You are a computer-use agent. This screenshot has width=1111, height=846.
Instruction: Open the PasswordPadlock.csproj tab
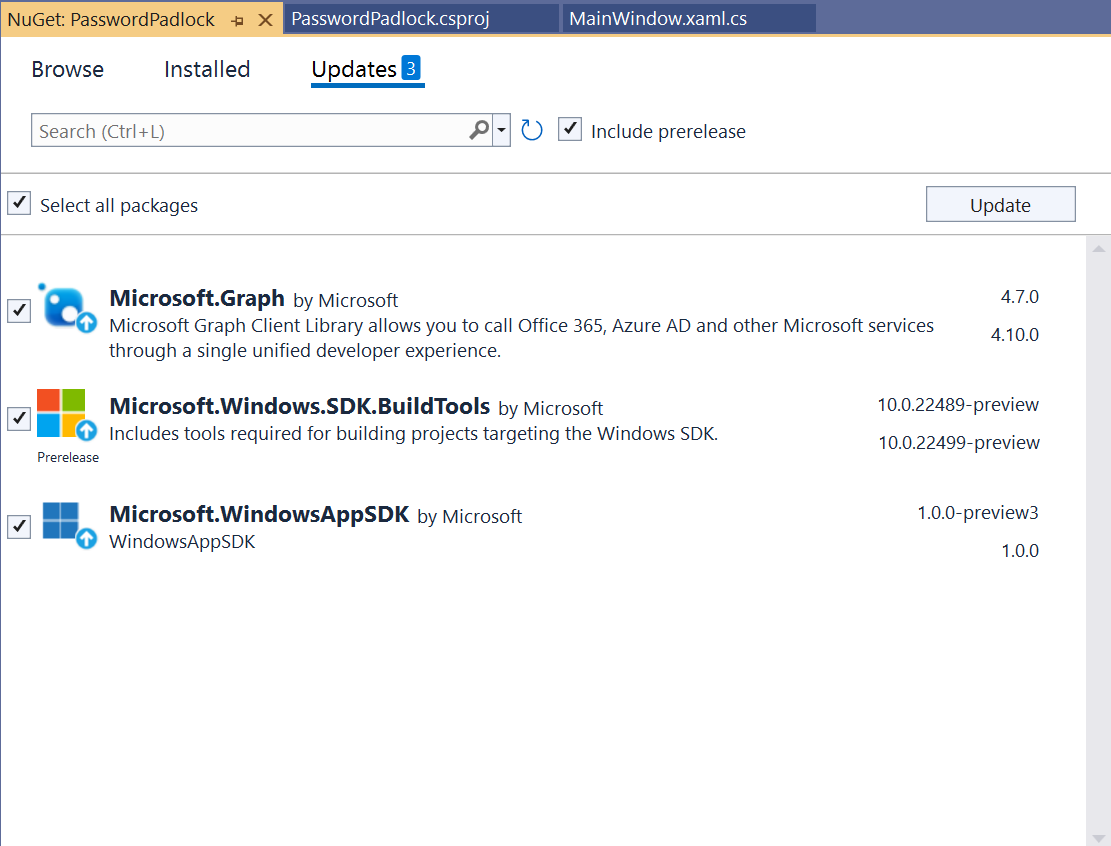coord(421,18)
